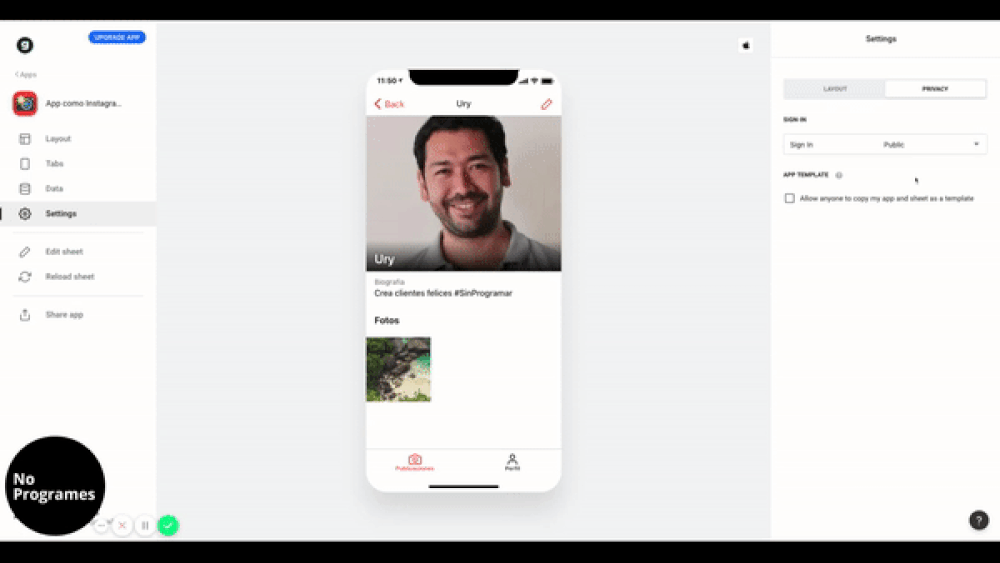1000x563 pixels.
Task: Click Ury's profile photo in preview
Action: pyautogui.click(x=464, y=193)
